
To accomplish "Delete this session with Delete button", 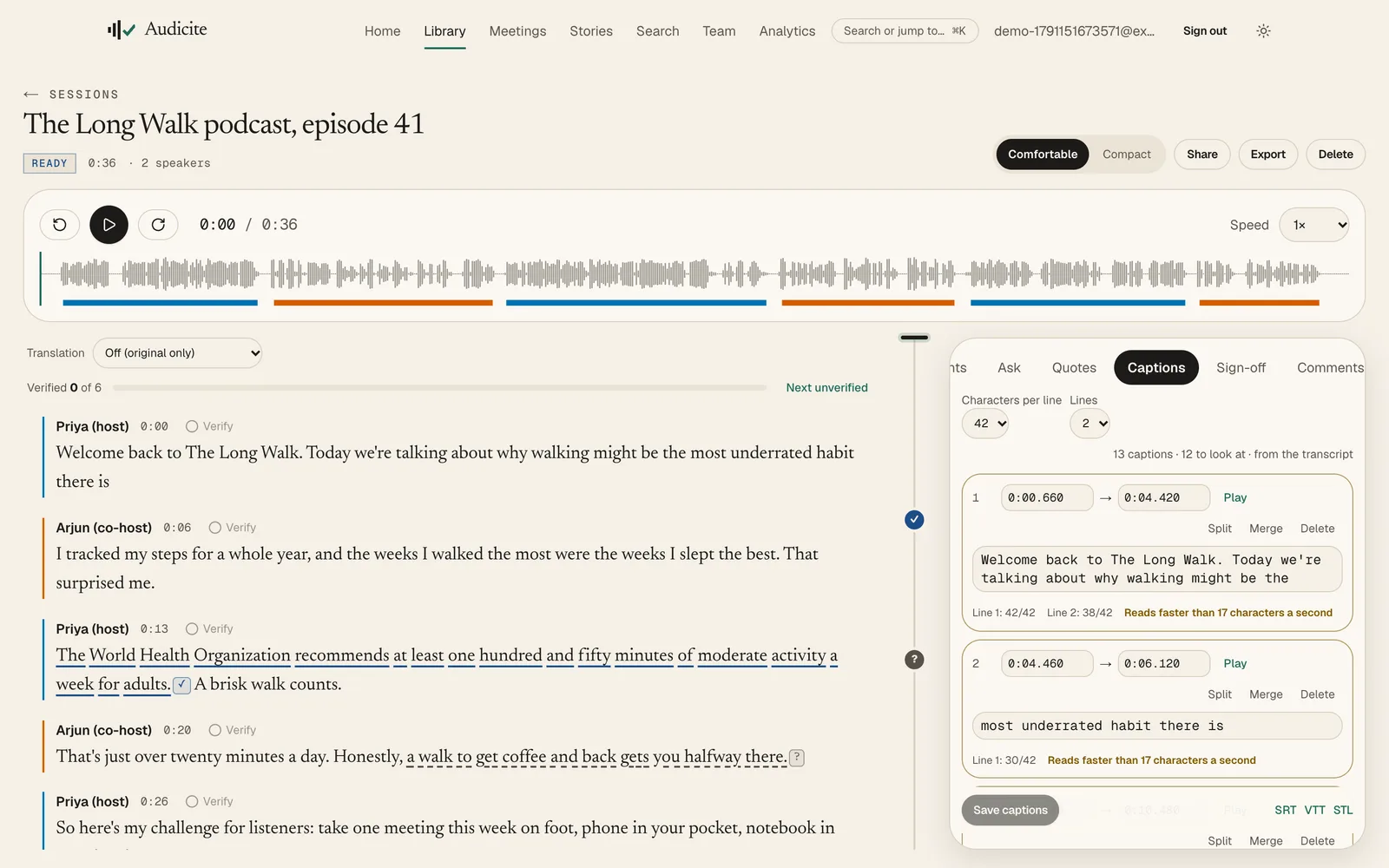I will (1335, 155).
